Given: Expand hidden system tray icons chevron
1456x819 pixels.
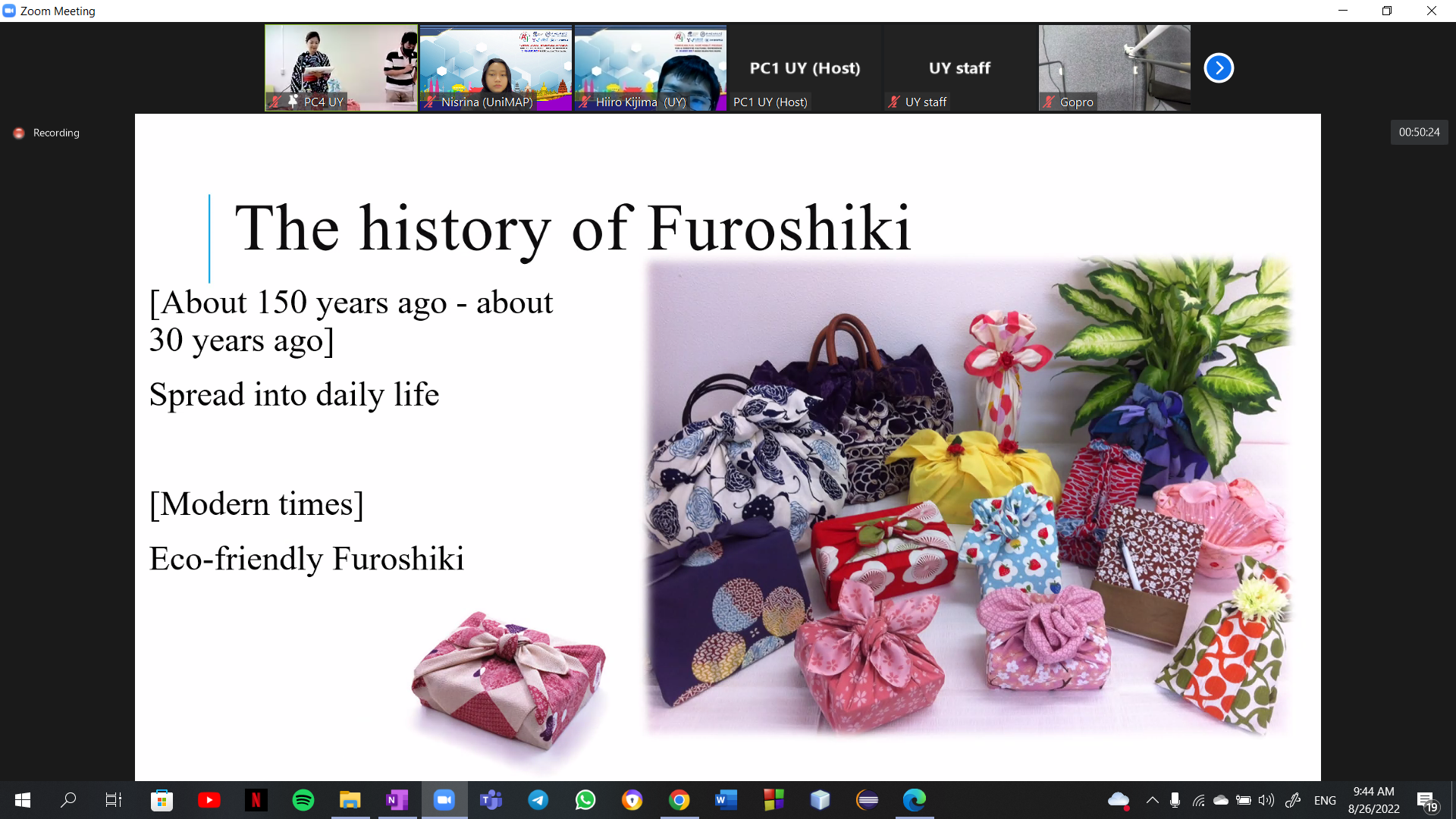Looking at the screenshot, I should pyautogui.click(x=1152, y=800).
